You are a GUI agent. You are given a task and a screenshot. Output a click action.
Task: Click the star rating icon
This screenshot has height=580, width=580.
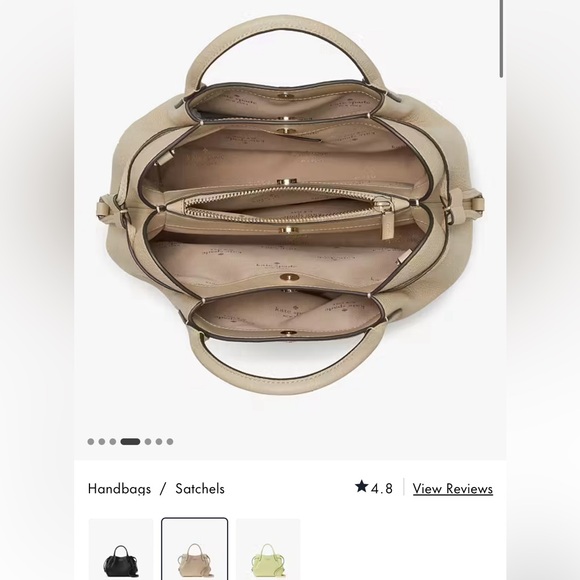pyautogui.click(x=361, y=486)
